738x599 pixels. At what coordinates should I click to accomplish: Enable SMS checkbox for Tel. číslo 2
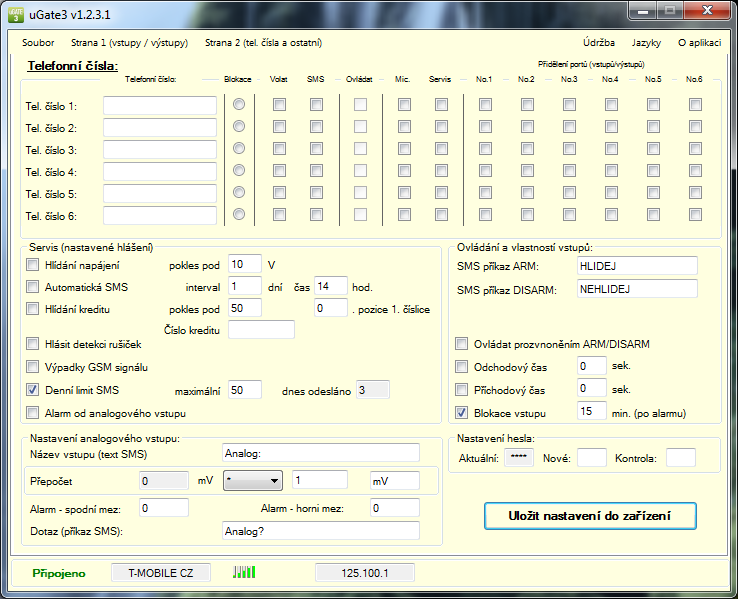[x=316, y=127]
